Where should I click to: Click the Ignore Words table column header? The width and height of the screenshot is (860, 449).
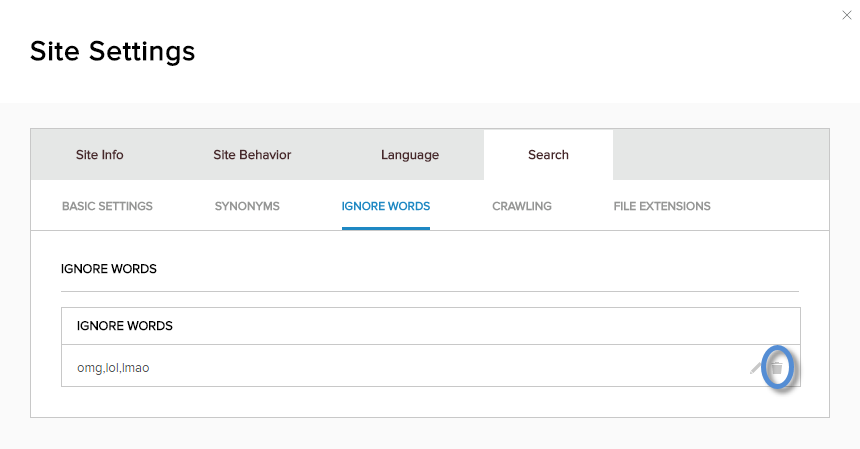pyautogui.click(x=125, y=326)
